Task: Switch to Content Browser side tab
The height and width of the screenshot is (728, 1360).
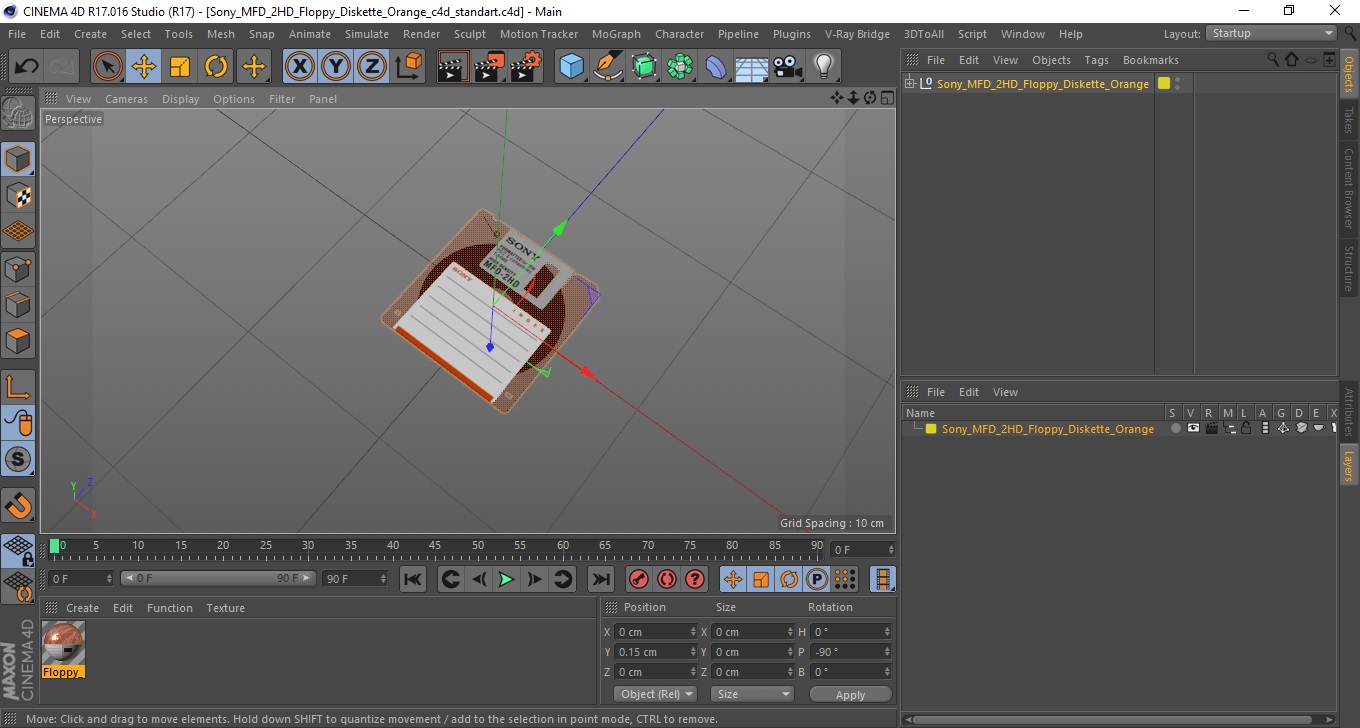Action: (x=1349, y=188)
